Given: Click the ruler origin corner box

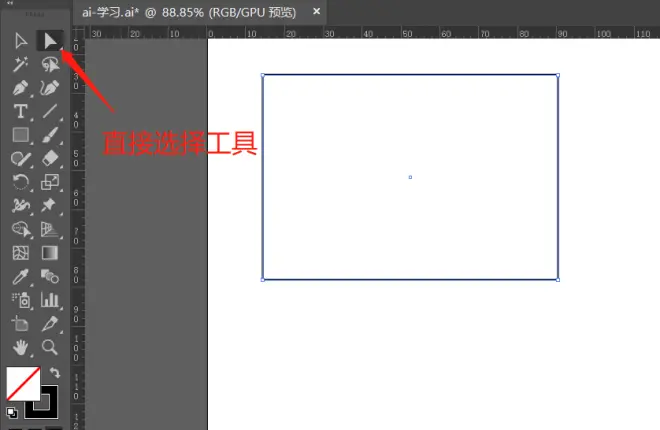Looking at the screenshot, I should click(78, 32).
